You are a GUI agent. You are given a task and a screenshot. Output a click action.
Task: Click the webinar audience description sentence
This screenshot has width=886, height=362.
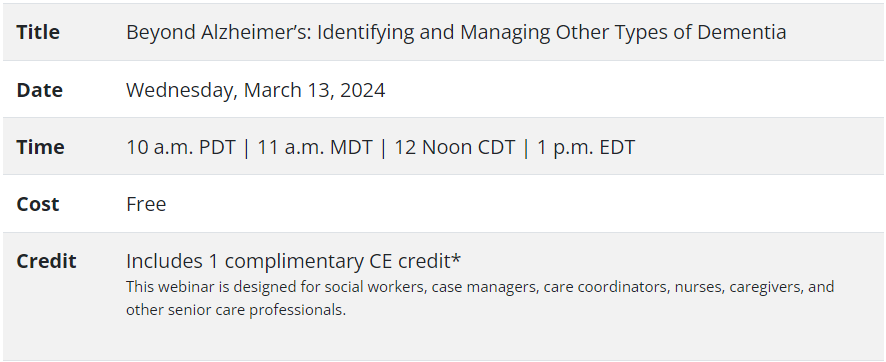click(480, 298)
